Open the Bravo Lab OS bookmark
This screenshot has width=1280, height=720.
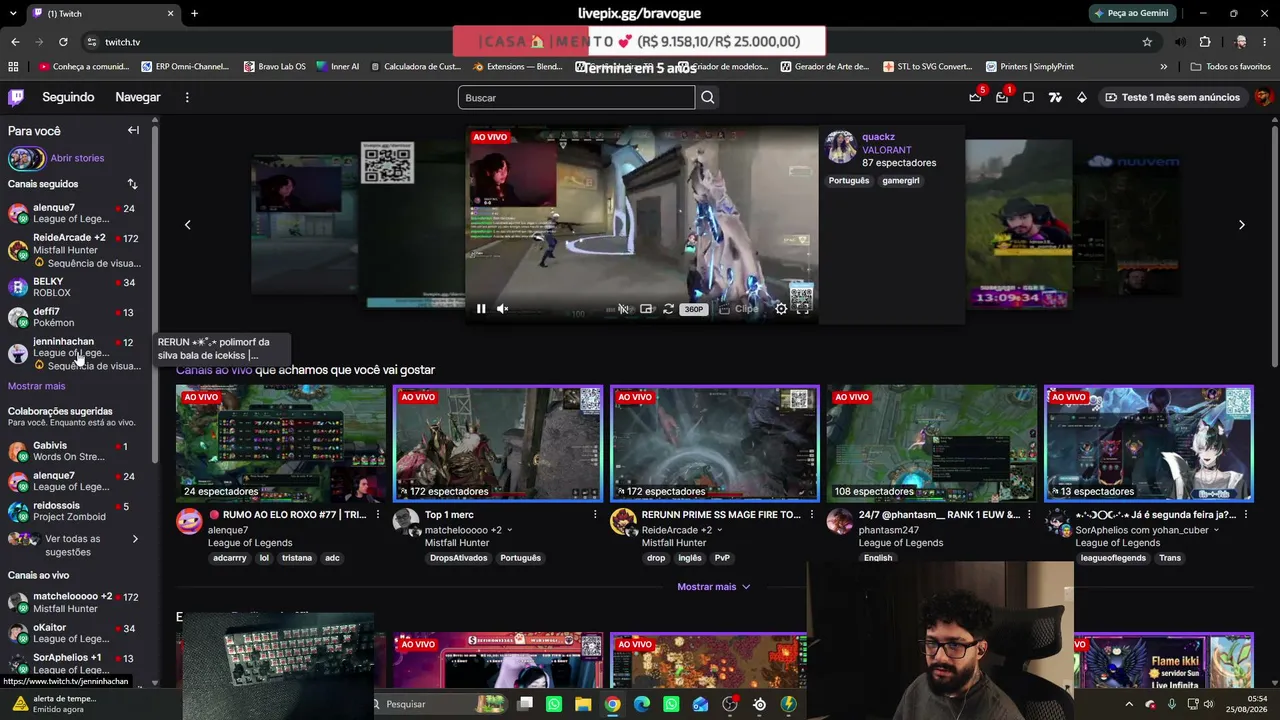[274, 67]
